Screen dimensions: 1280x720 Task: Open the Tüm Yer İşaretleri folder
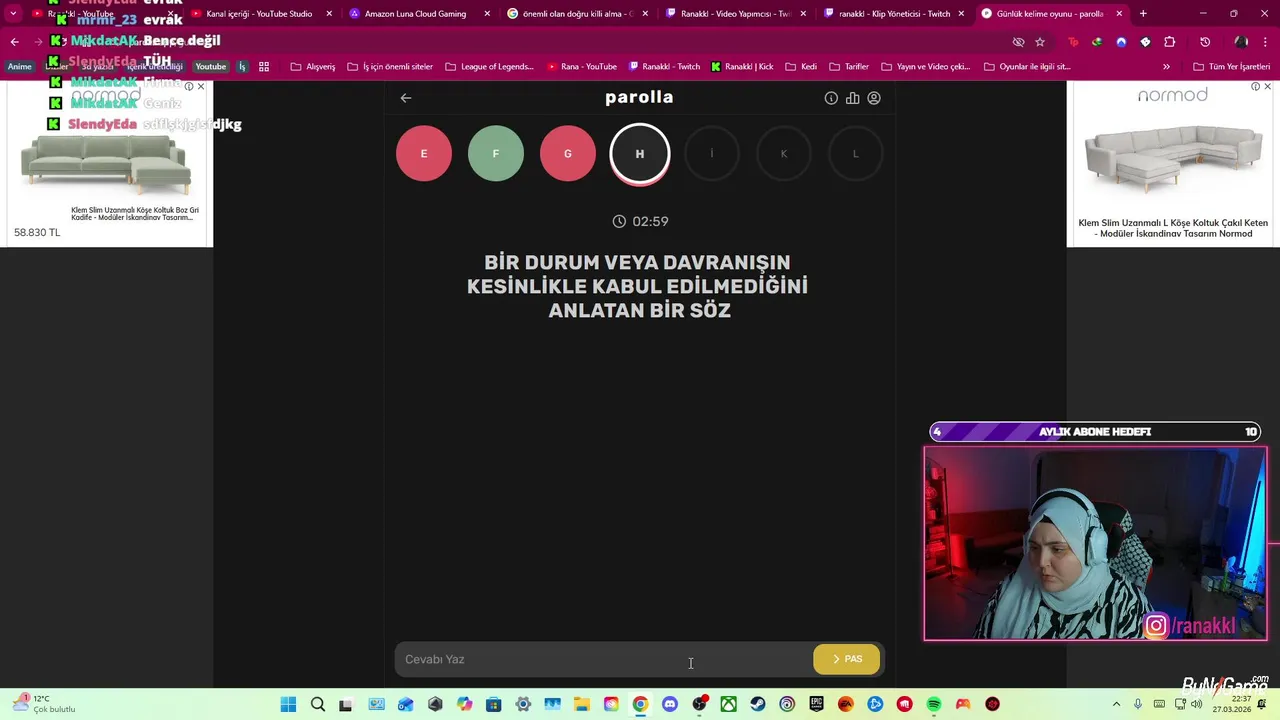pyautogui.click(x=1232, y=67)
